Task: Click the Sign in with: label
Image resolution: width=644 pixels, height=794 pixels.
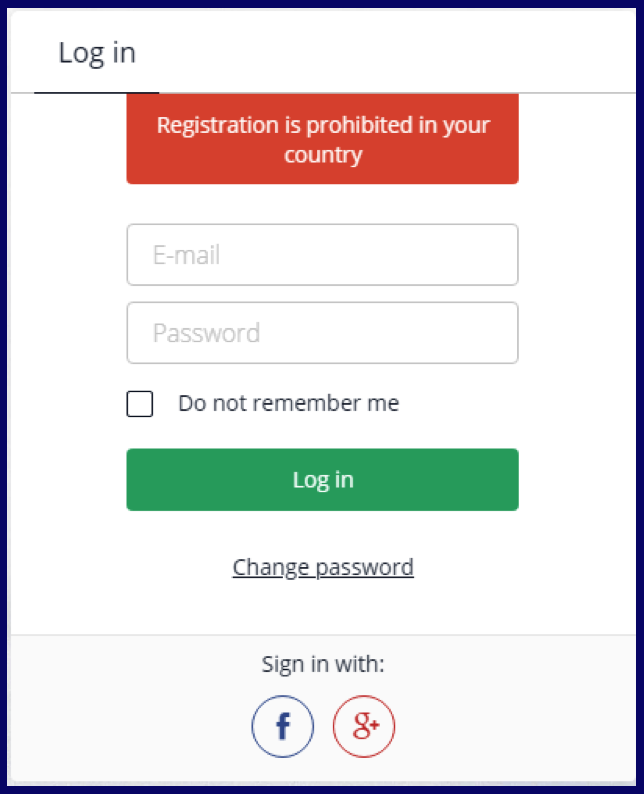Action: pos(323,664)
